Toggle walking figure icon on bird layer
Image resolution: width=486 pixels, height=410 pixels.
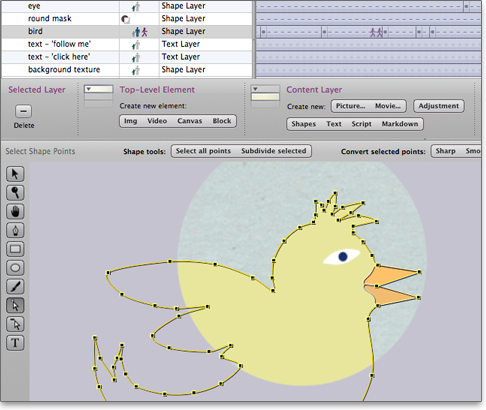144,32
